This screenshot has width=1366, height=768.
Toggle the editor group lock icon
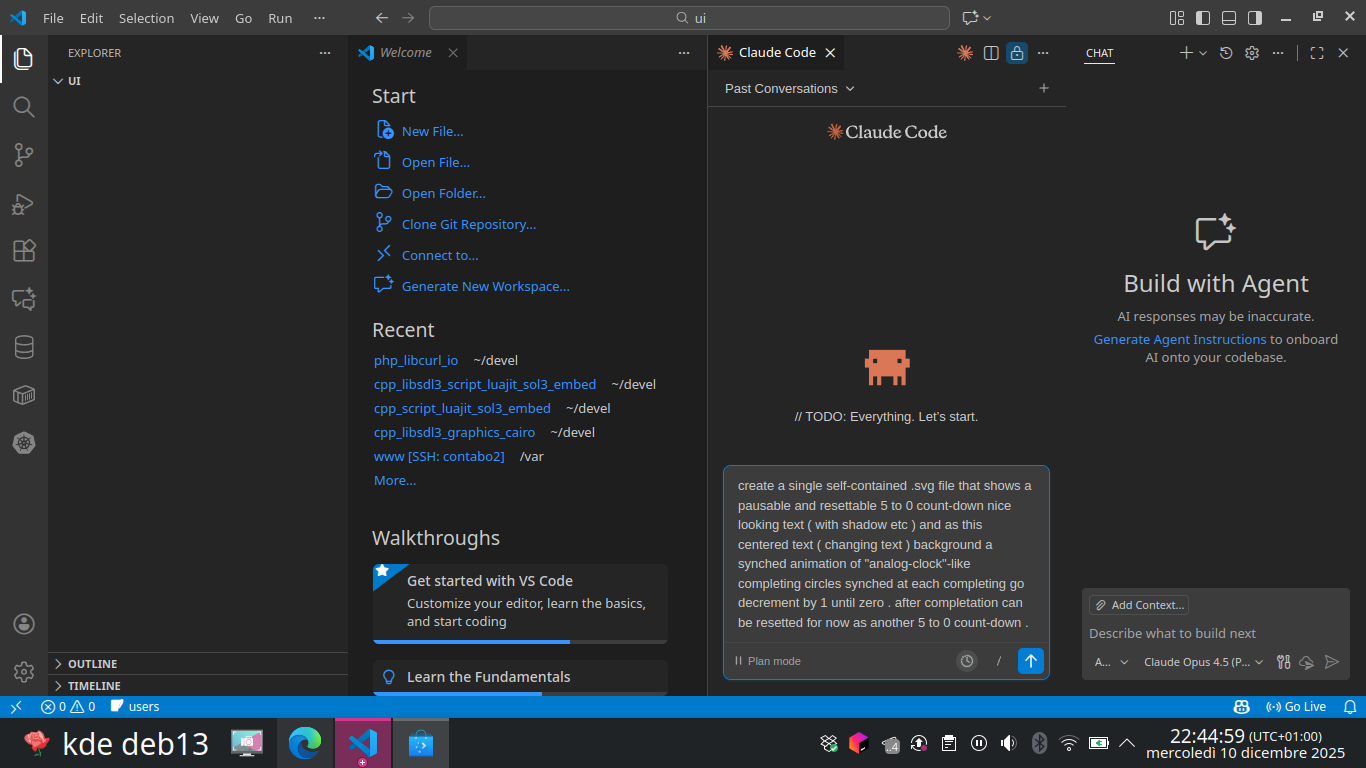pos(1017,53)
